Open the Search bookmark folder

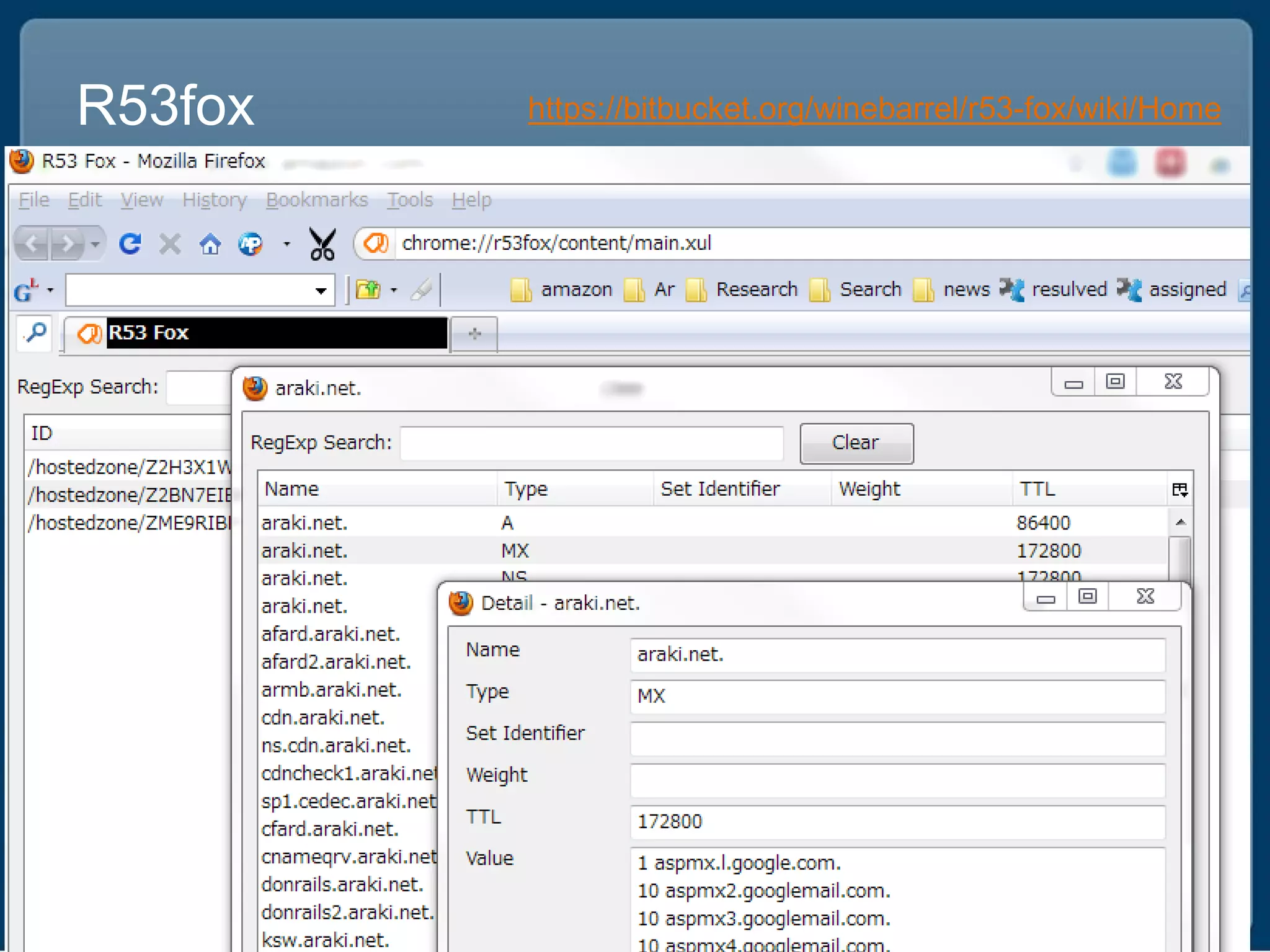[855, 289]
